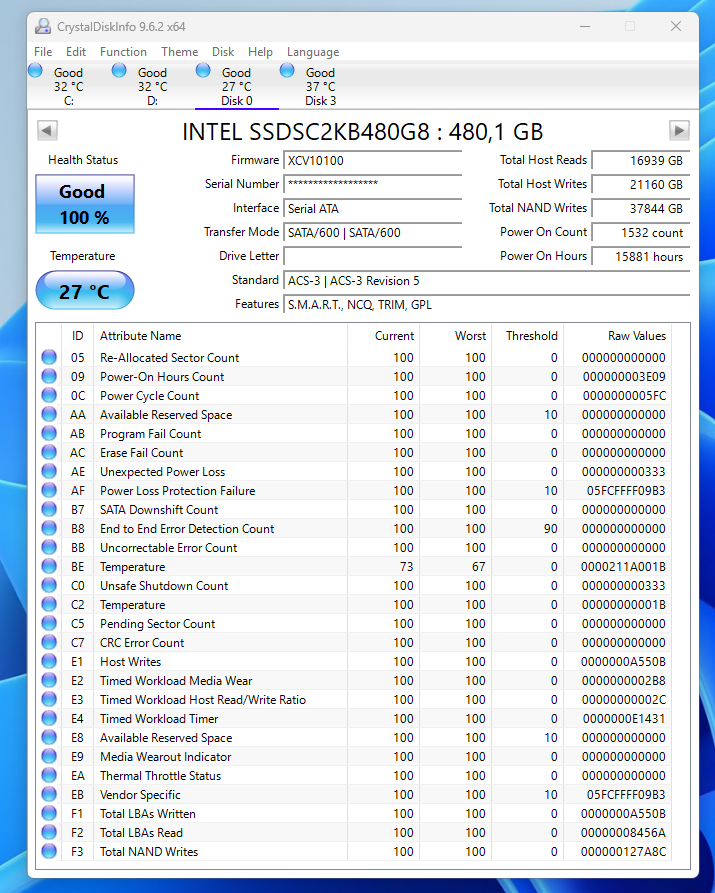This screenshot has width=715, height=893.
Task: Click status icon of Vendor Specific row
Action: click(x=49, y=794)
